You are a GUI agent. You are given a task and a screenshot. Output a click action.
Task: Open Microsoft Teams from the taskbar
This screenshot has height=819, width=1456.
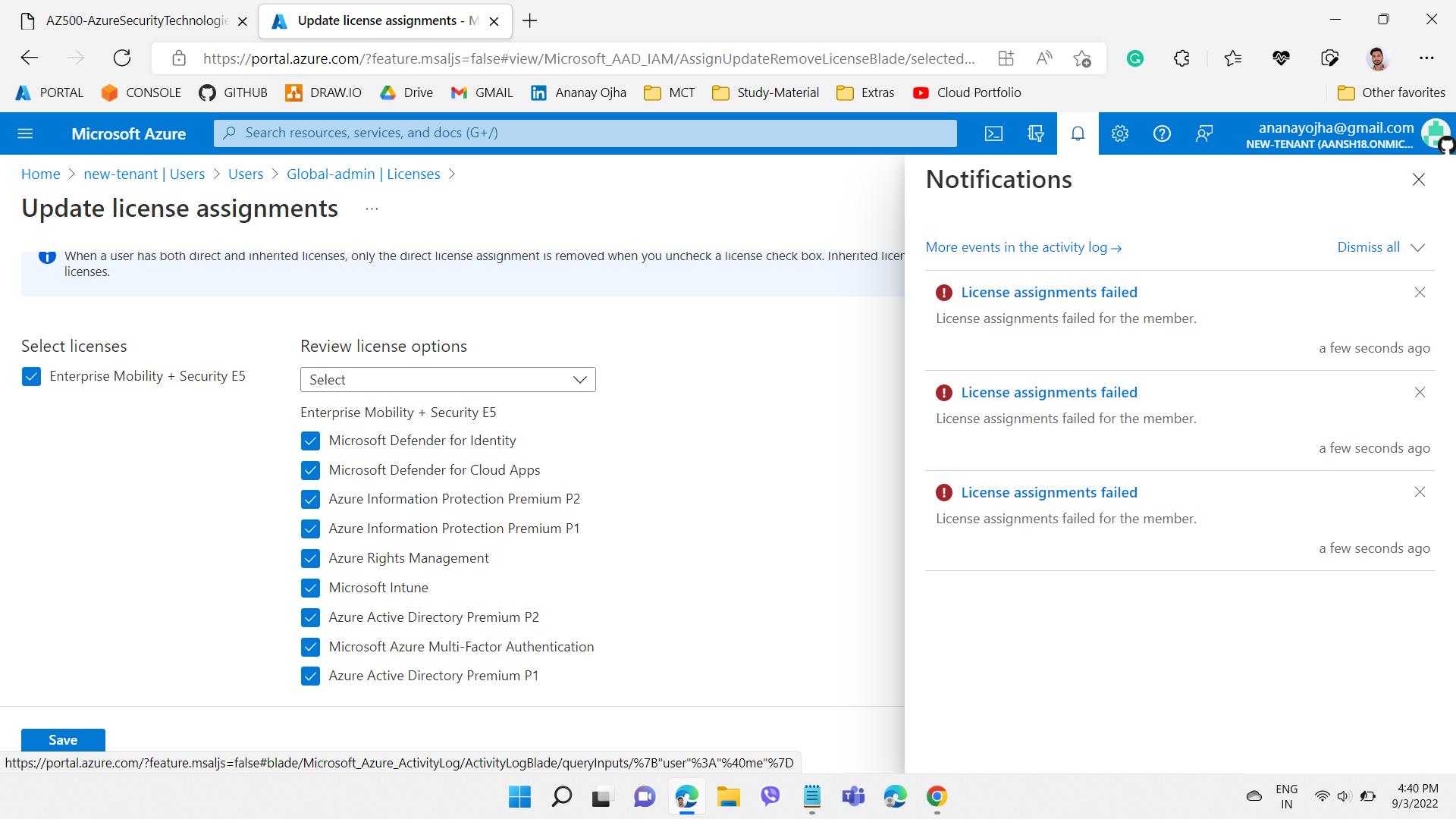click(853, 797)
